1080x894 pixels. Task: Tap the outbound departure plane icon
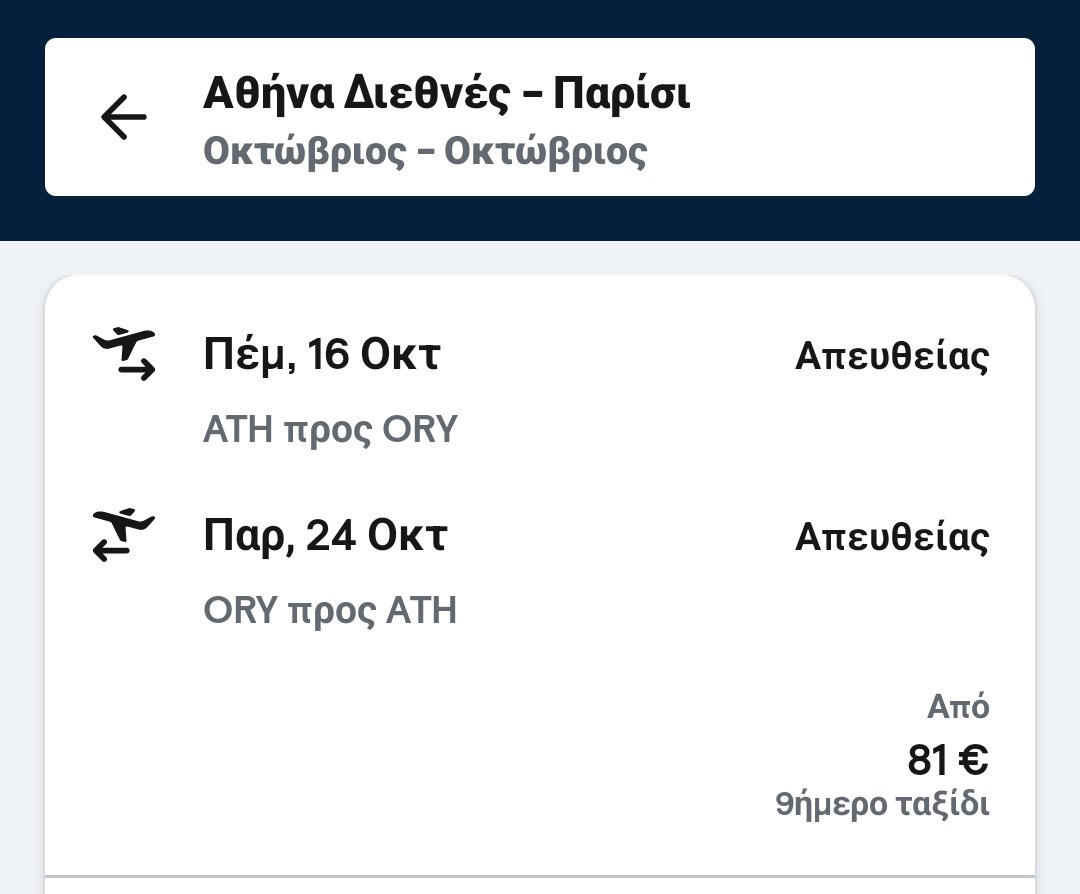[x=124, y=354]
